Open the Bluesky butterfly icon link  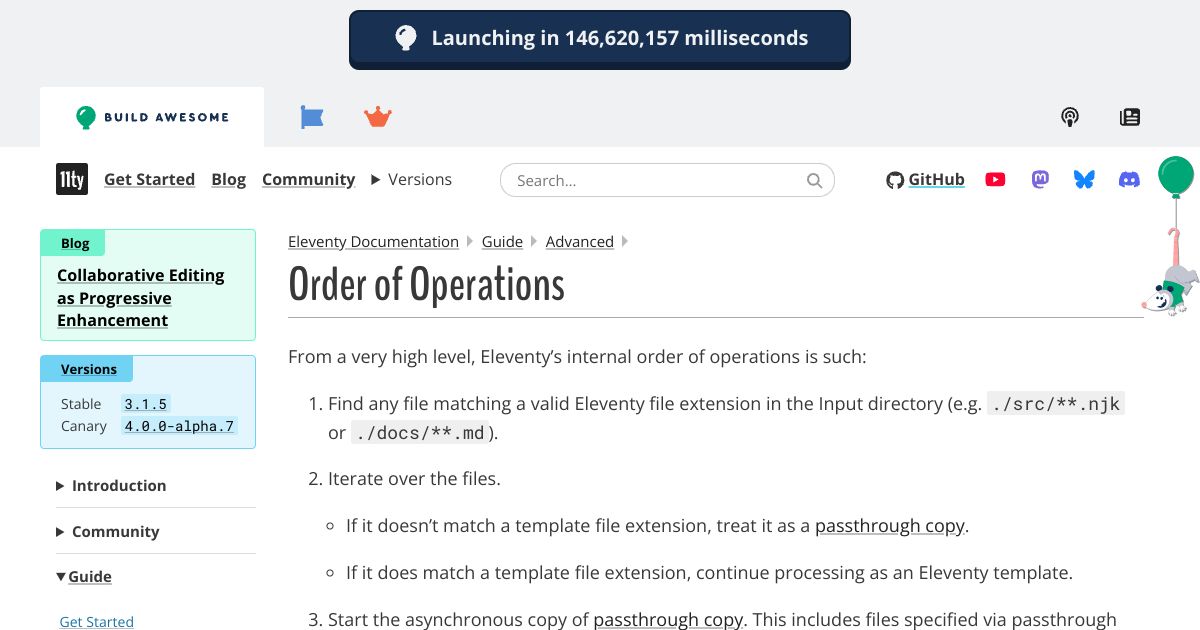1084,180
